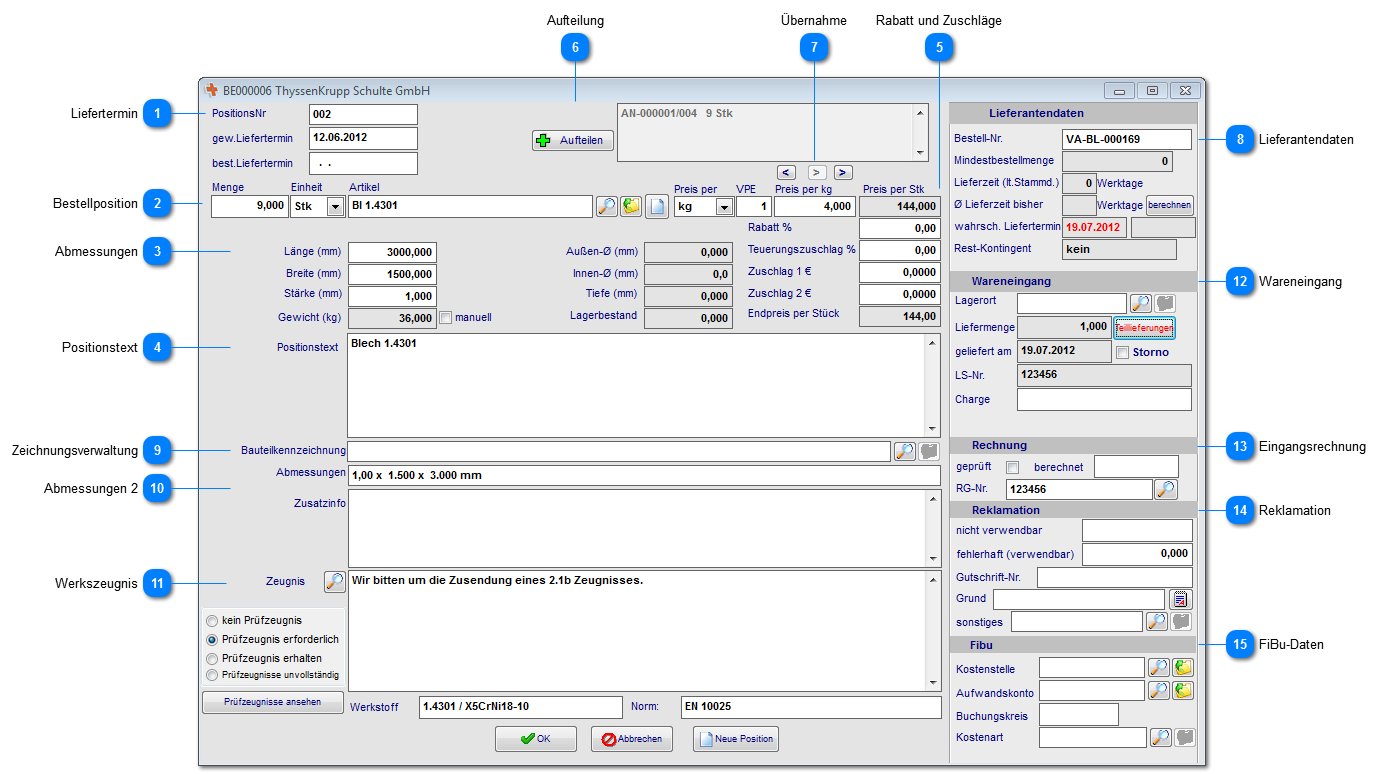Click Abbrechen to cancel
Screen dimensions: 1382x774
tap(632, 739)
